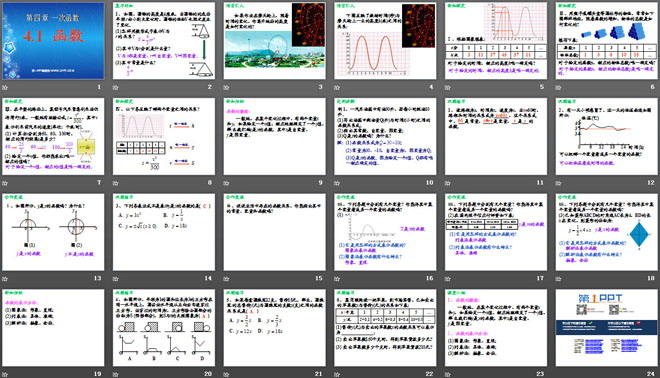660x378 pixels.
Task: Select slide 12 temperature graph thumbnail
Action: point(607,136)
